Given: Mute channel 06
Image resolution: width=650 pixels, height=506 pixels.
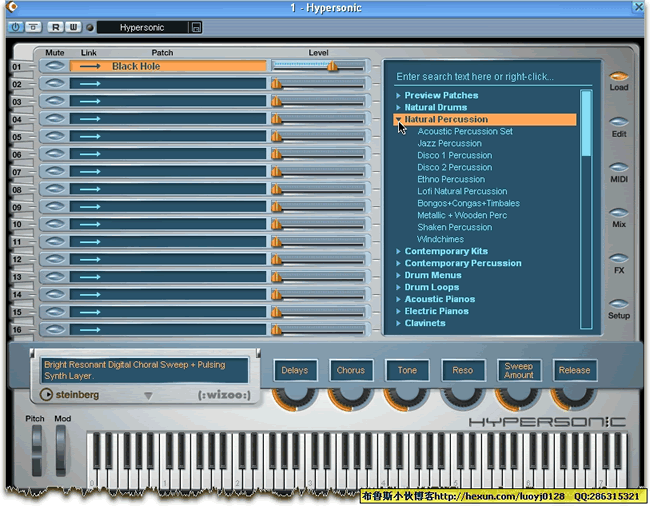Looking at the screenshot, I should [54, 154].
